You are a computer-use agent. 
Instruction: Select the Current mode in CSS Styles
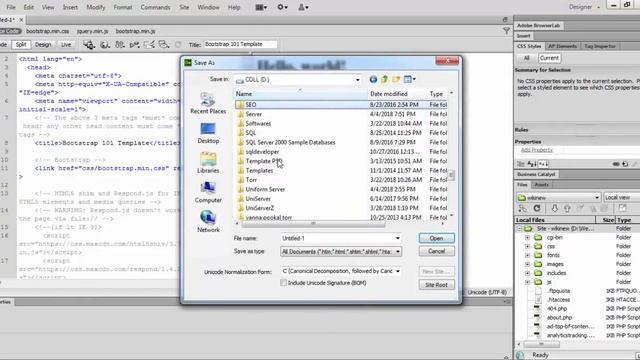[x=549, y=58]
